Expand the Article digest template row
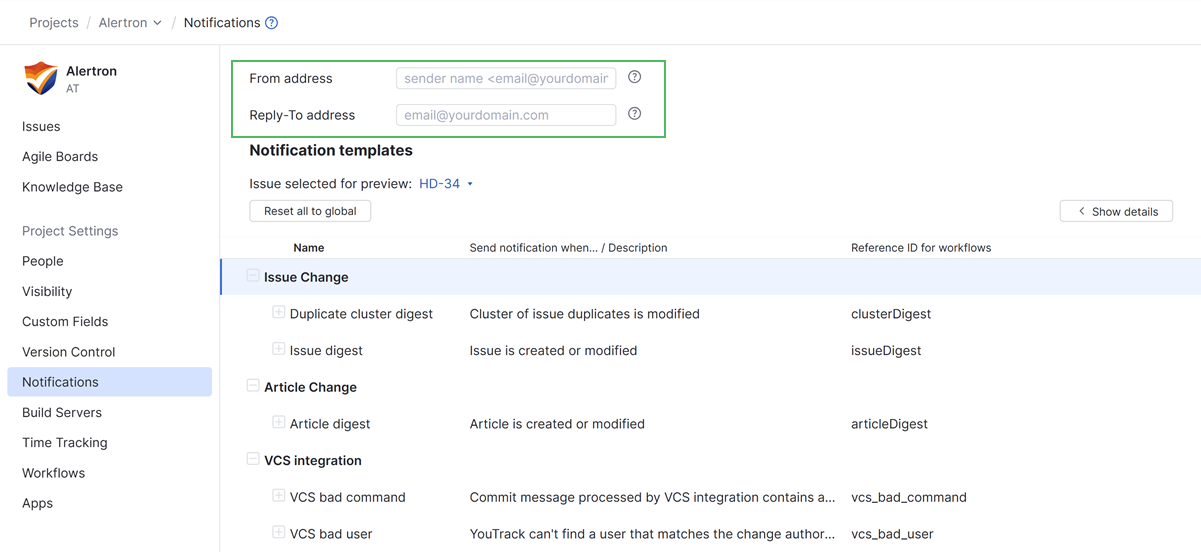This screenshot has height=552, width=1201. [x=278, y=423]
